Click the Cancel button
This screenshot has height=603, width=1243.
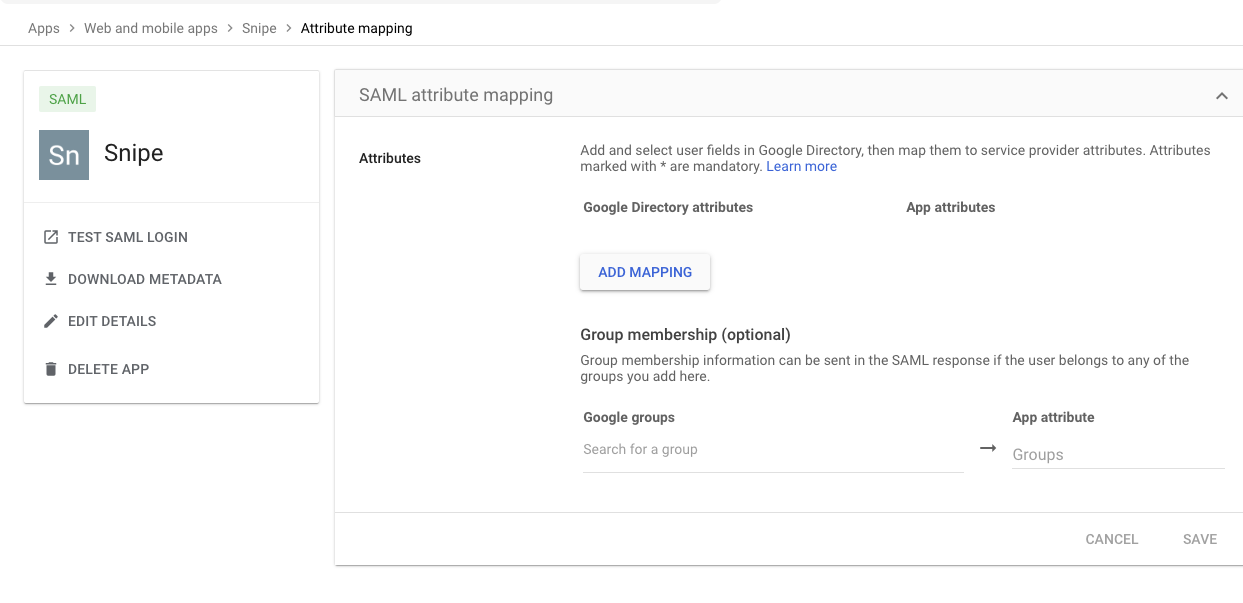1112,539
